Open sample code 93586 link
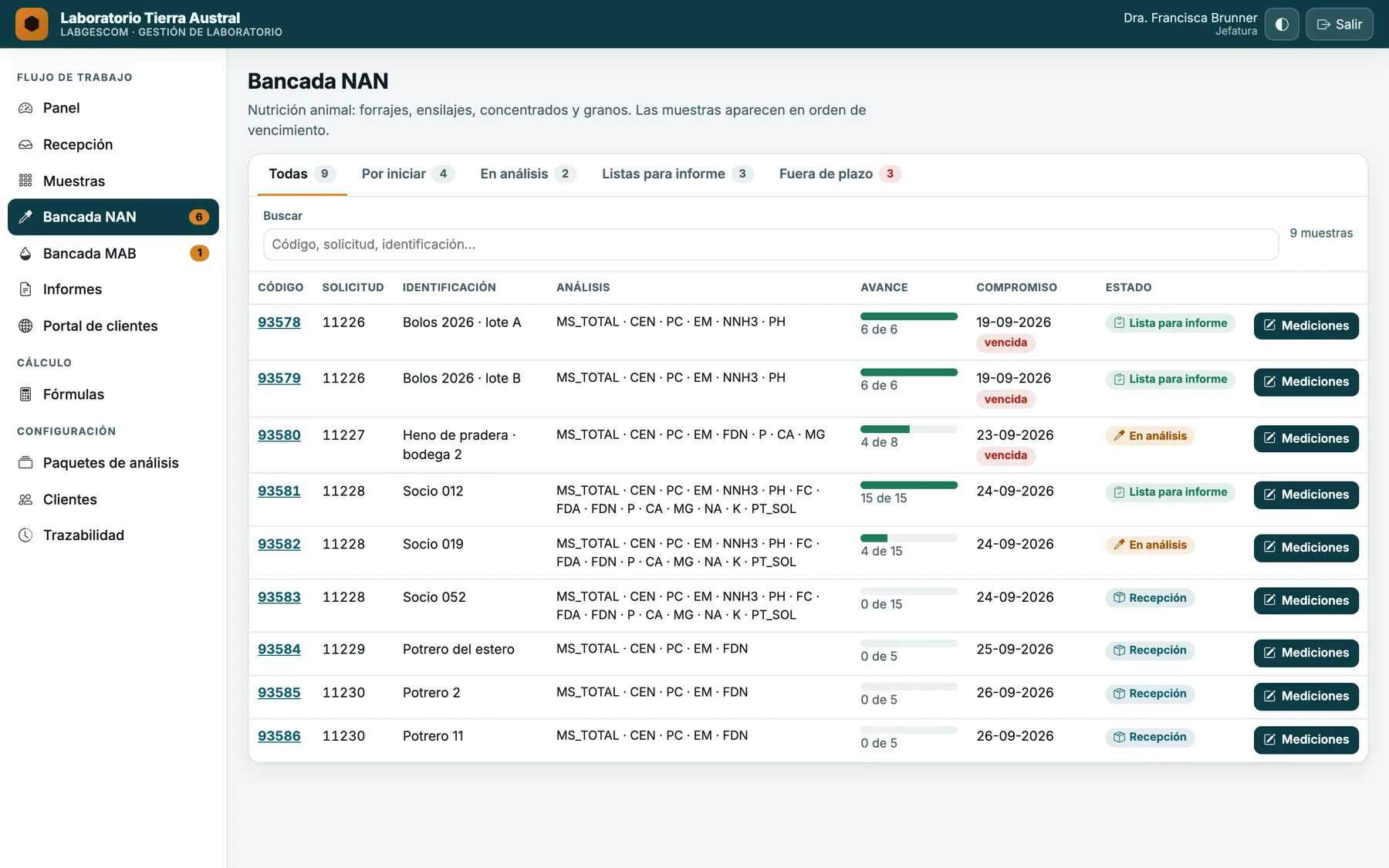The height and width of the screenshot is (868, 1389). [279, 736]
